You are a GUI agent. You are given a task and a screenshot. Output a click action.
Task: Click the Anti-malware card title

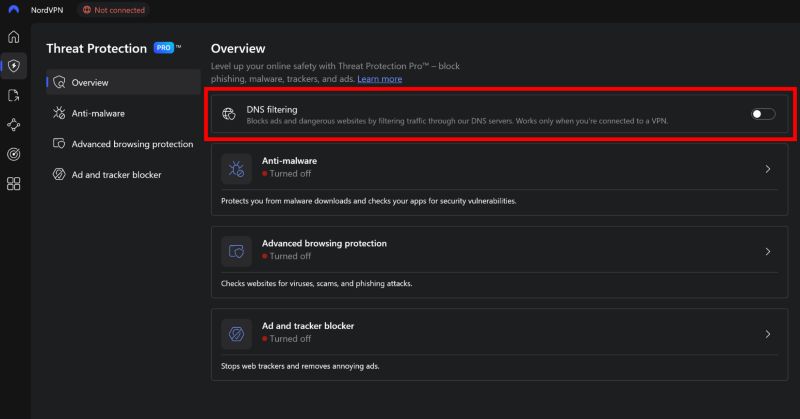(x=289, y=161)
